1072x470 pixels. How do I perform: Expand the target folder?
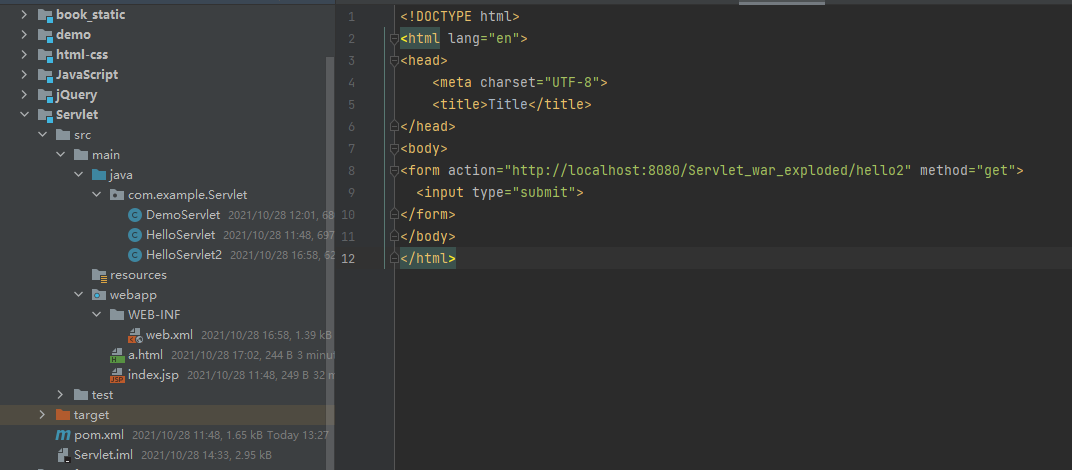pos(42,415)
